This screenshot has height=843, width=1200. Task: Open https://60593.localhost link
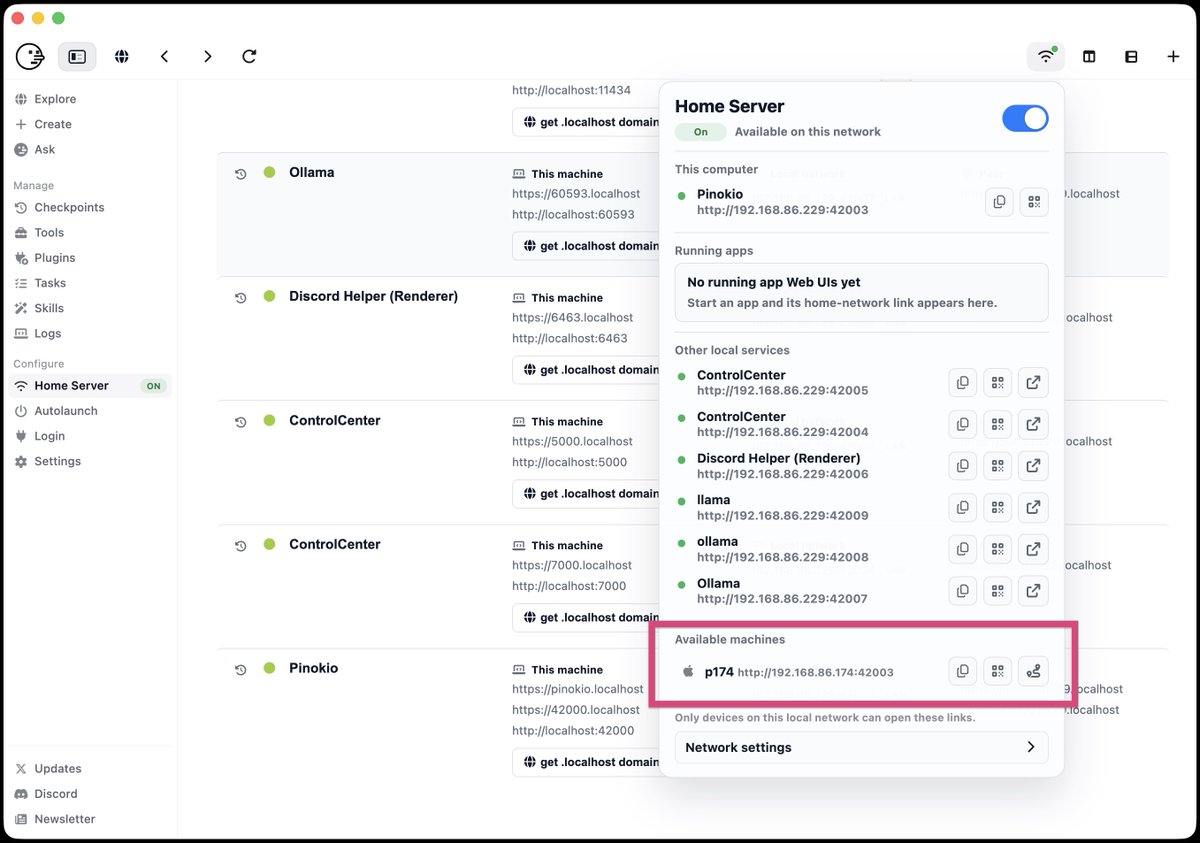click(x=576, y=194)
